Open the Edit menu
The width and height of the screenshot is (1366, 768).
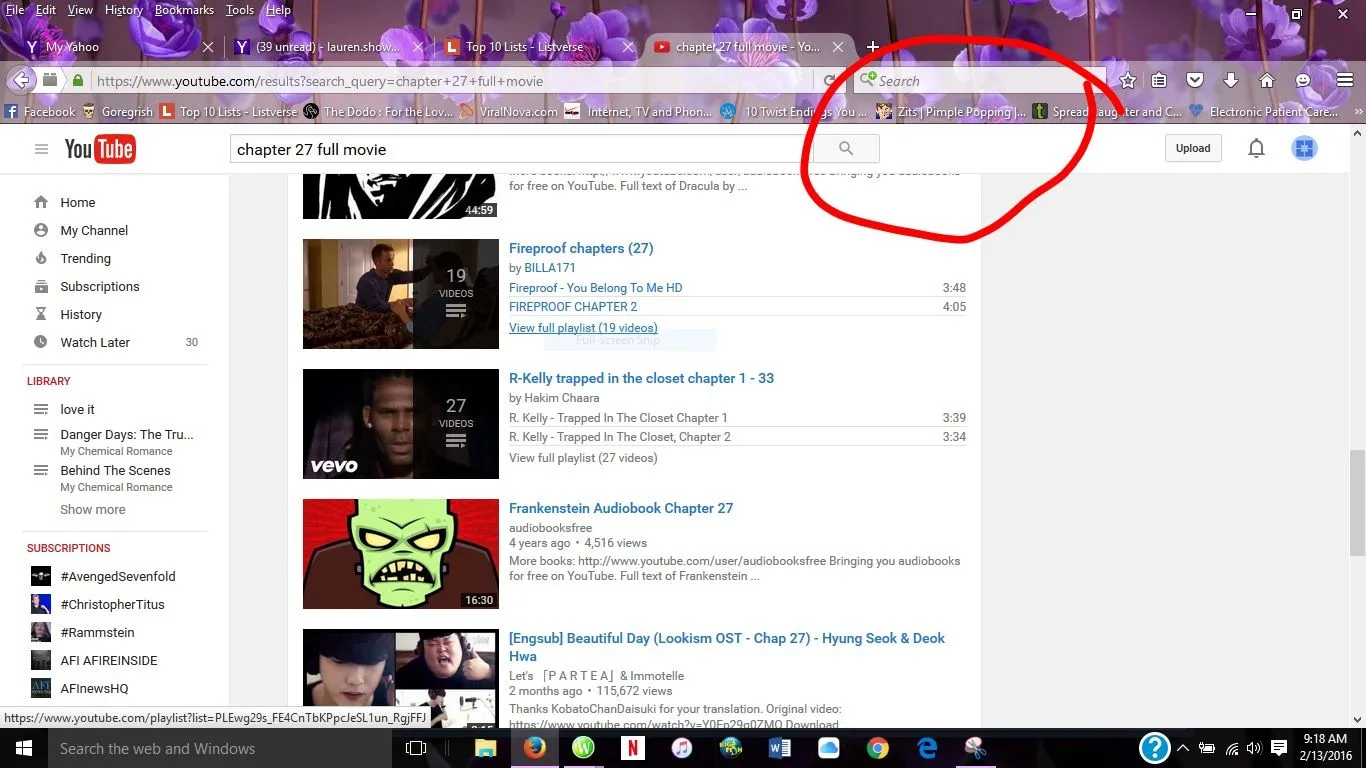point(46,10)
